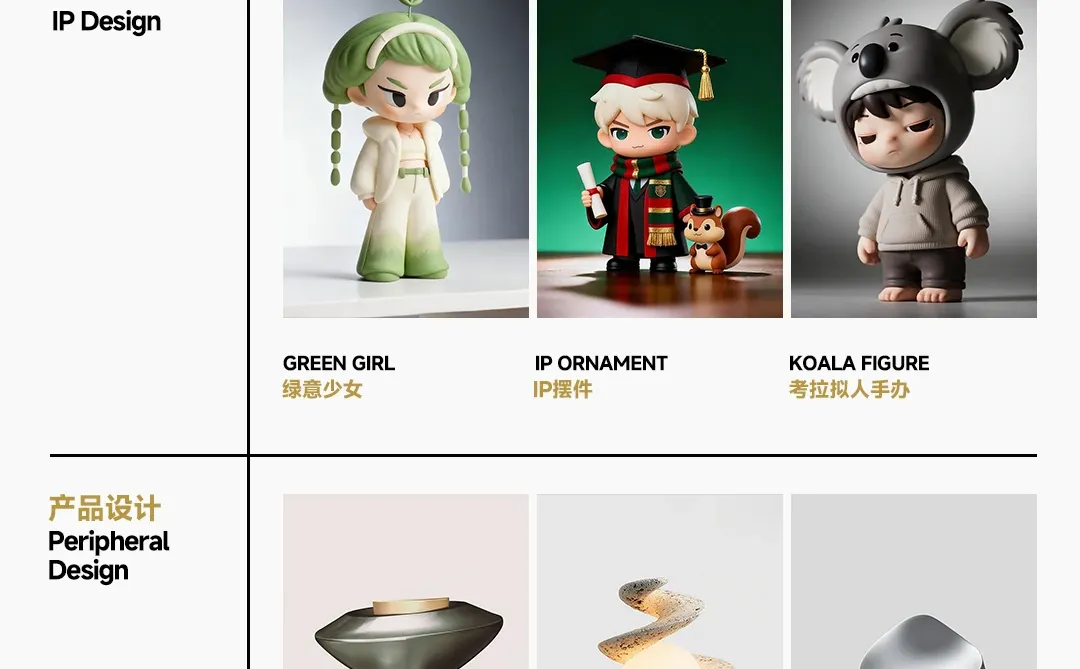Select the 考拉拟人手办 caption
1080x669 pixels.
849,389
